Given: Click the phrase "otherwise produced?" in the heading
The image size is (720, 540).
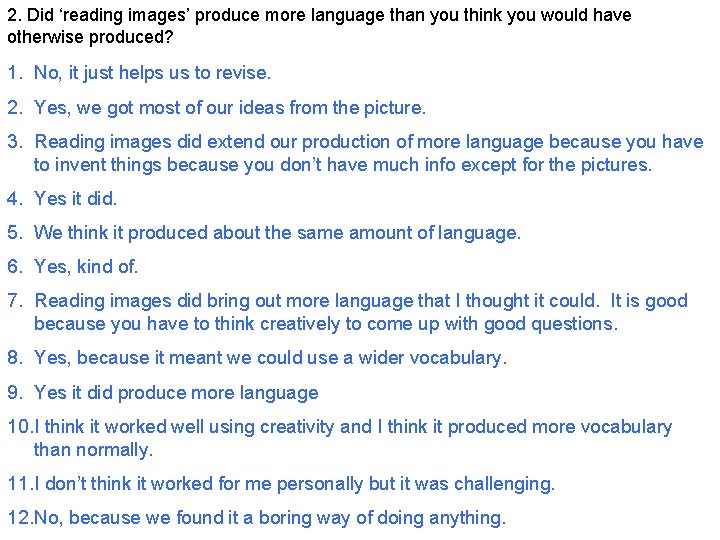Looking at the screenshot, I should (x=88, y=37).
